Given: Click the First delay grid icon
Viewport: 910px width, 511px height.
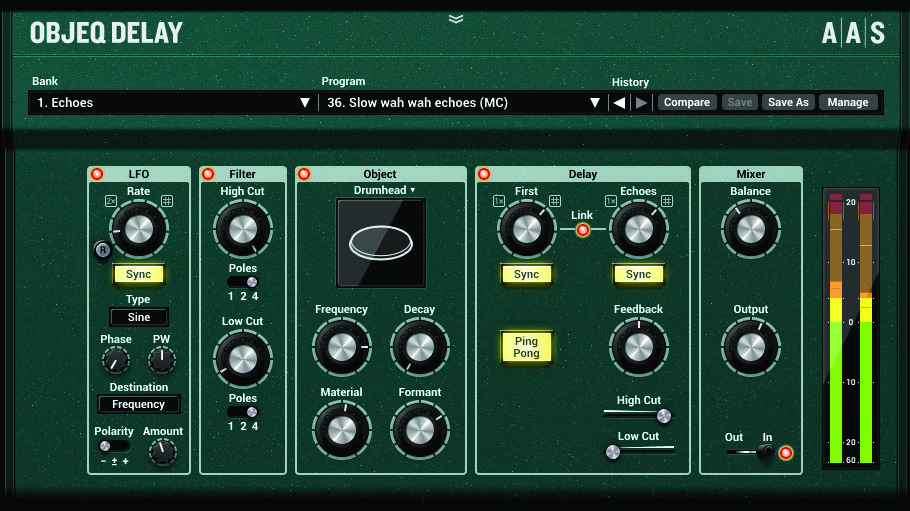Looking at the screenshot, I should coord(555,201).
